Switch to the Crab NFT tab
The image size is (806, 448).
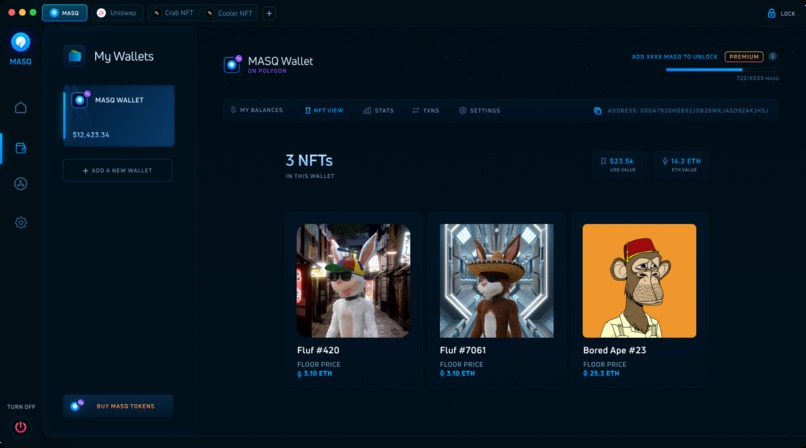click(174, 13)
